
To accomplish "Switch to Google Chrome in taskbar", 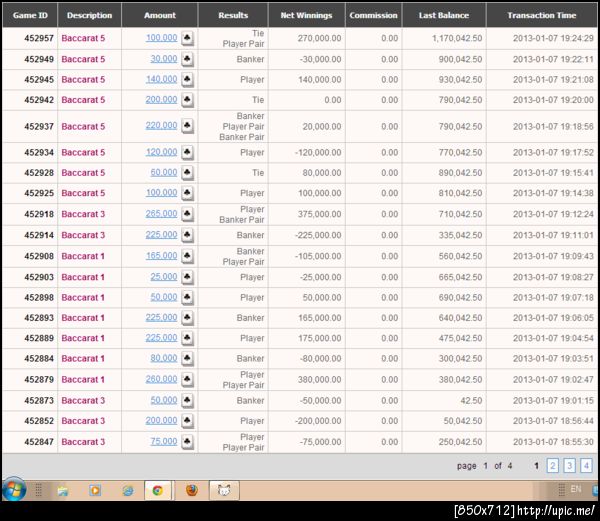I will (158, 490).
